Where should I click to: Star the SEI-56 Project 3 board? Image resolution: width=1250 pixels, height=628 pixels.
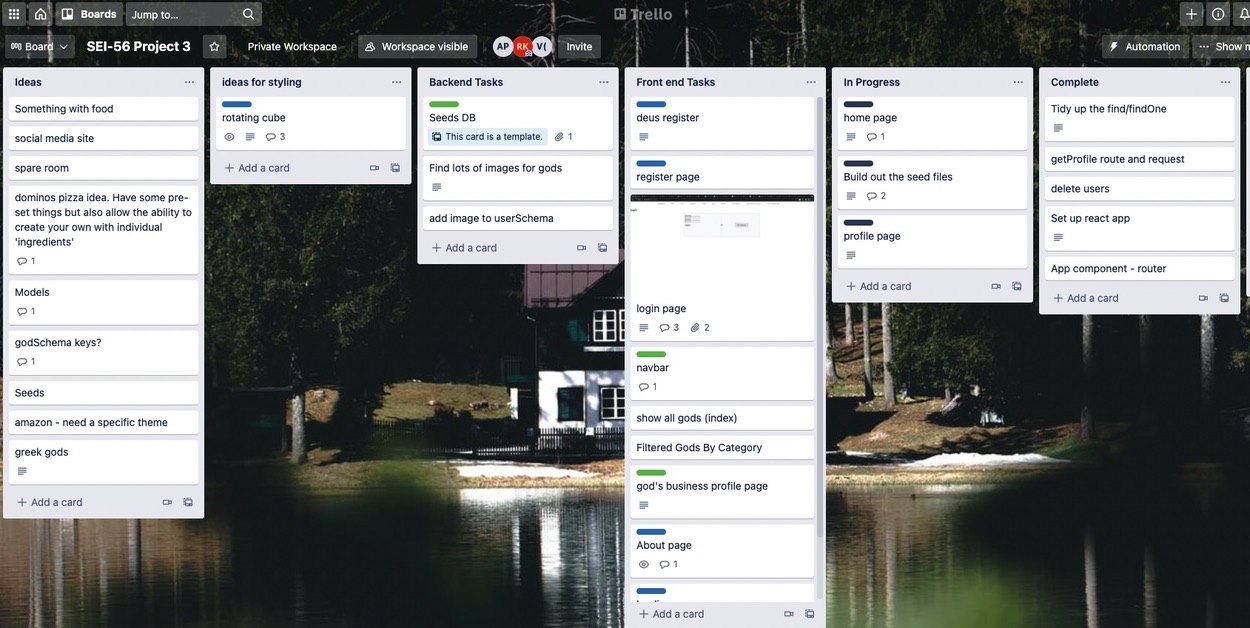213,46
